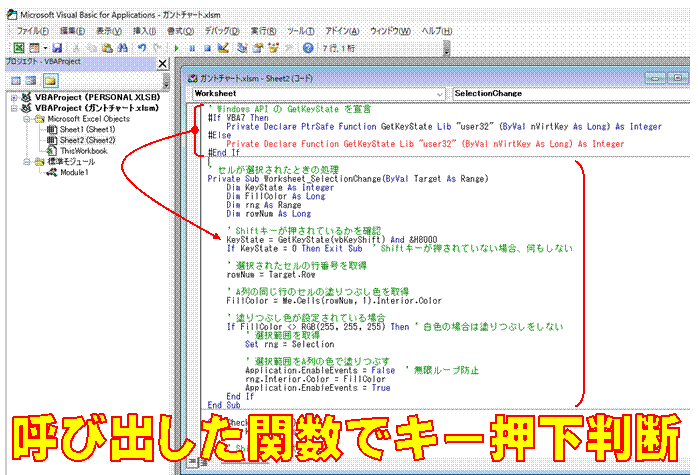
Task: Click the line 'KeyState = GetKeyState(vbKeyShift) And &H8000'
Action: (x=332, y=240)
